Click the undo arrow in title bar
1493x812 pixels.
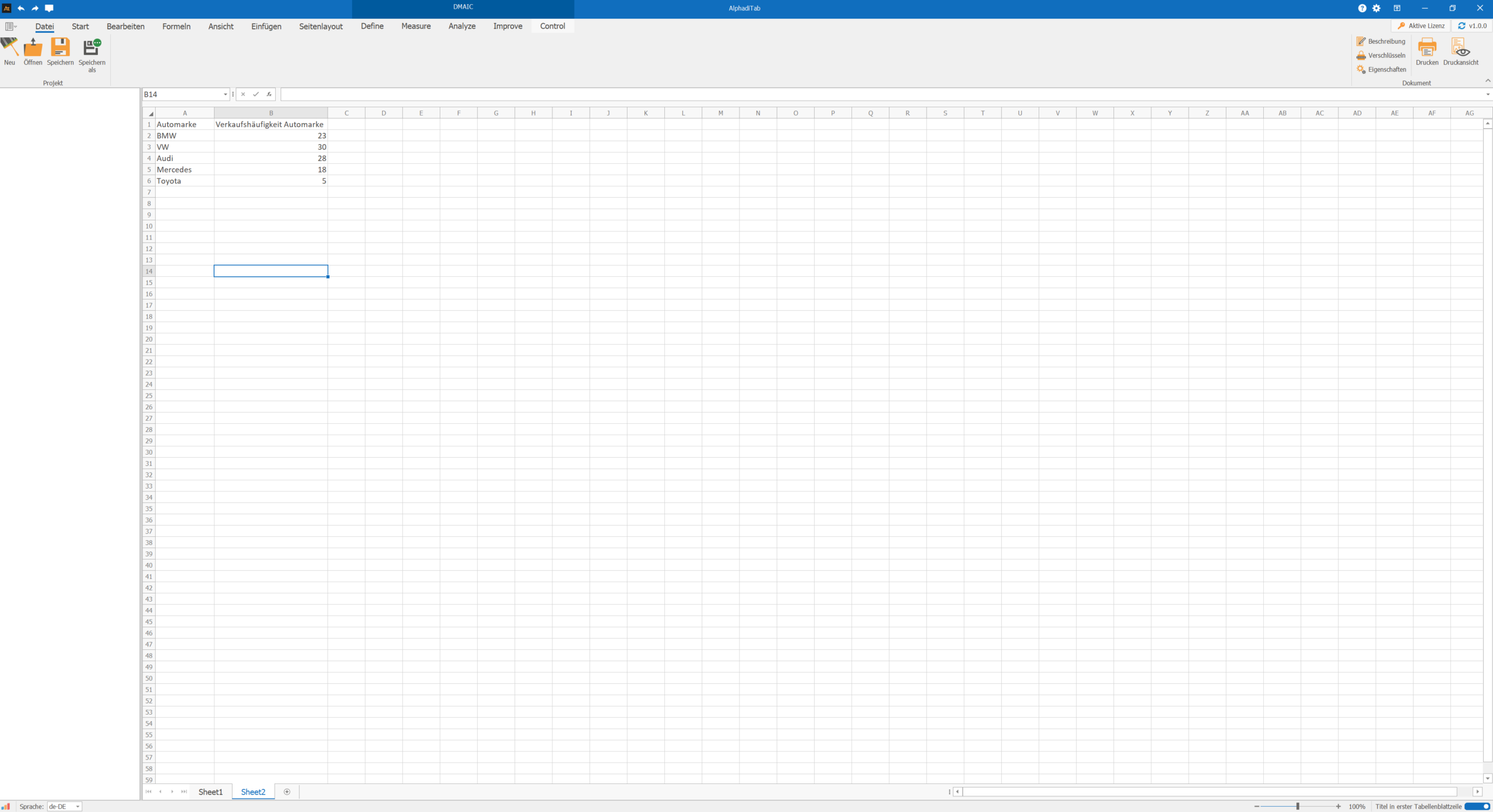click(x=21, y=8)
